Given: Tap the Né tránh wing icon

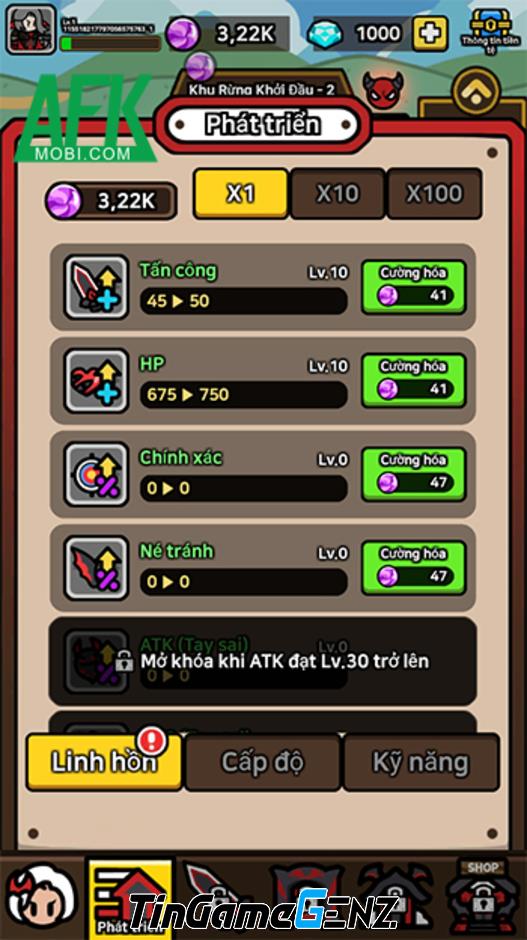Looking at the screenshot, I should 96,567.
